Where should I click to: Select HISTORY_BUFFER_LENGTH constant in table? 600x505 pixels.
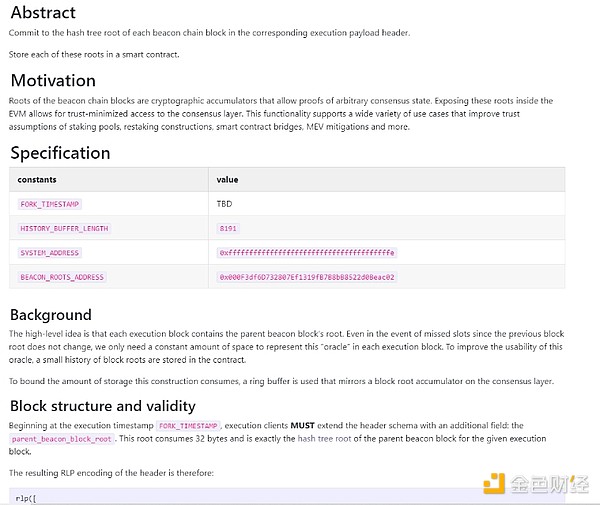[64, 228]
